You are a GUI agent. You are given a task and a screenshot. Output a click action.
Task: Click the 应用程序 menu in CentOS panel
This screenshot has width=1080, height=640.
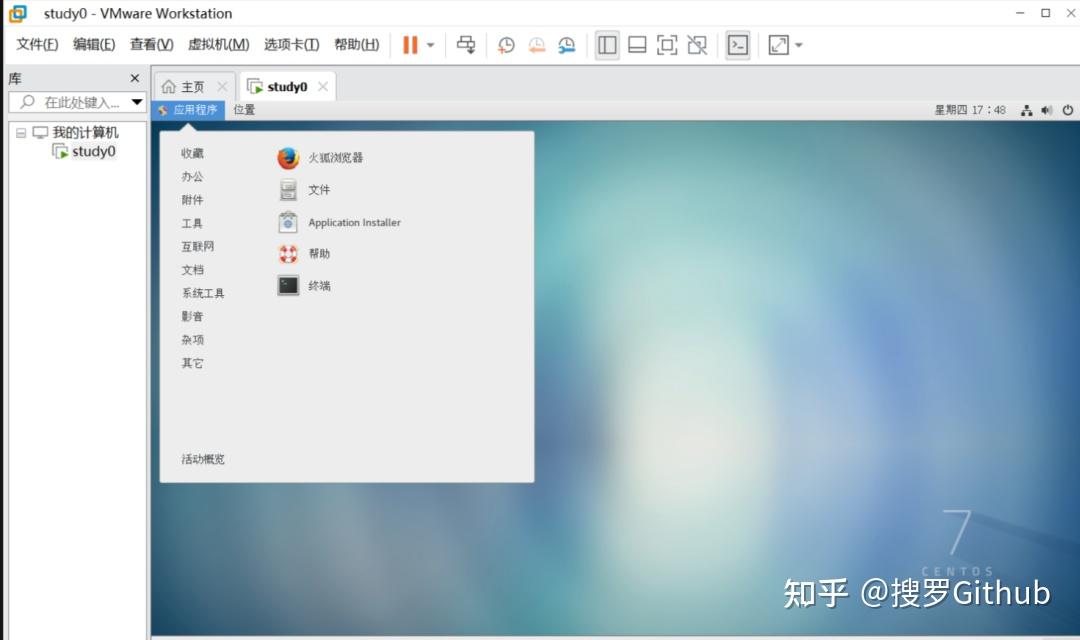[x=188, y=110]
